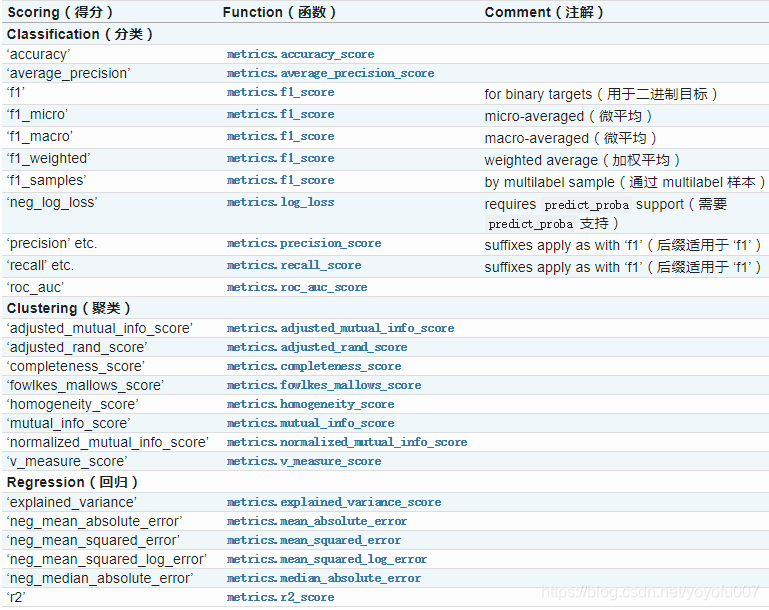
Task: Select the 'neg_mean_absolute_error' scoring cell
Action: tap(95, 521)
